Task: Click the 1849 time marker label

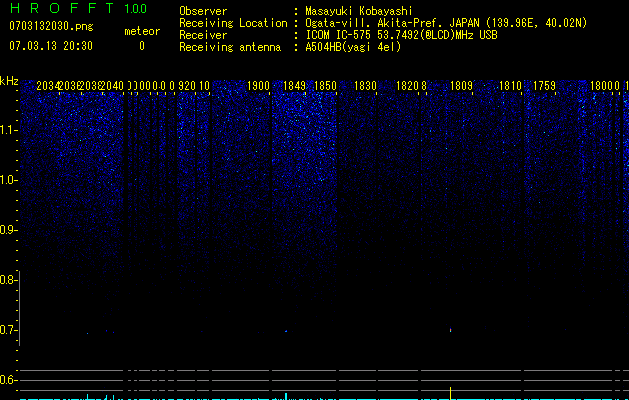Action: 294,86
